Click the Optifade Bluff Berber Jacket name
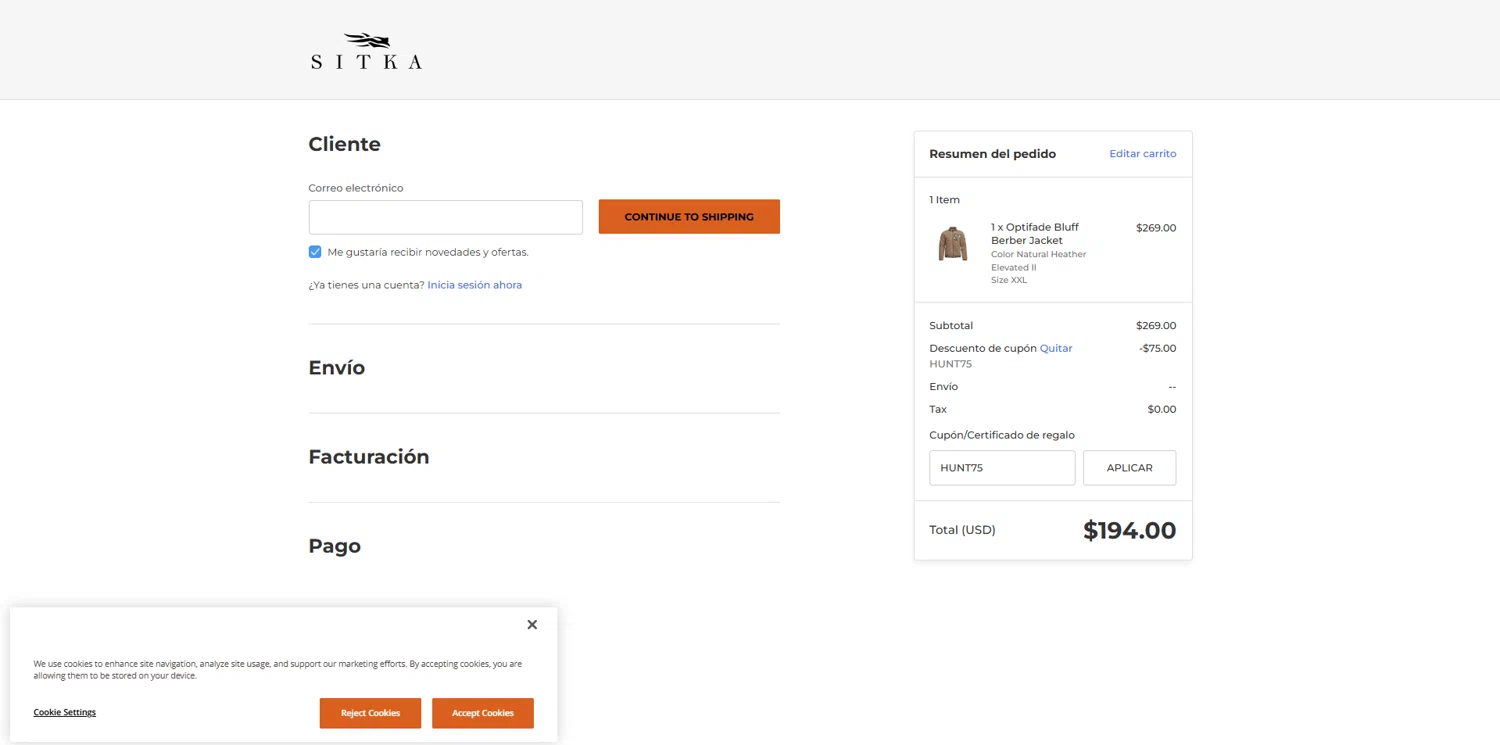 [1034, 234]
